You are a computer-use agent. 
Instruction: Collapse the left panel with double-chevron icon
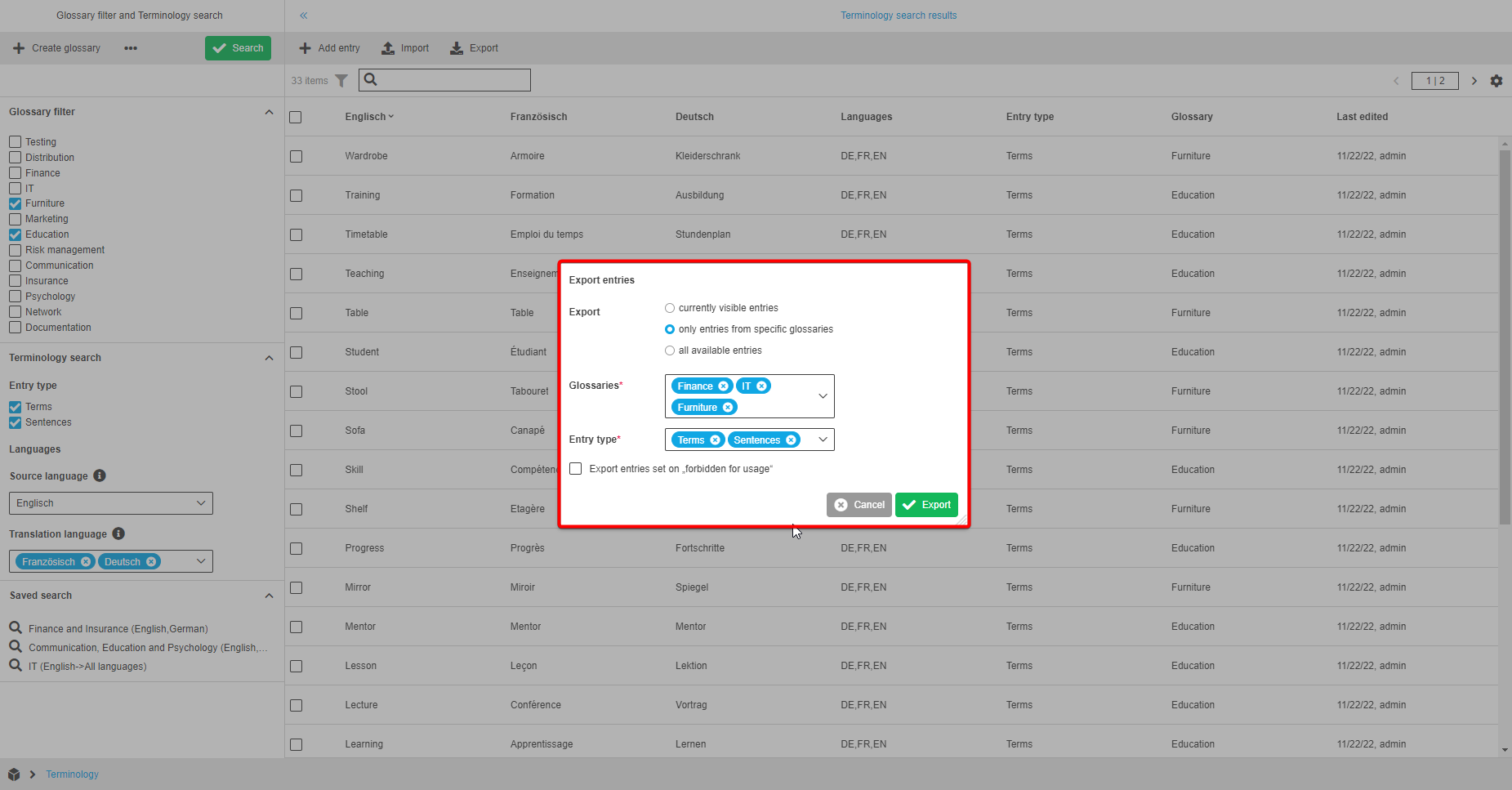click(x=303, y=16)
